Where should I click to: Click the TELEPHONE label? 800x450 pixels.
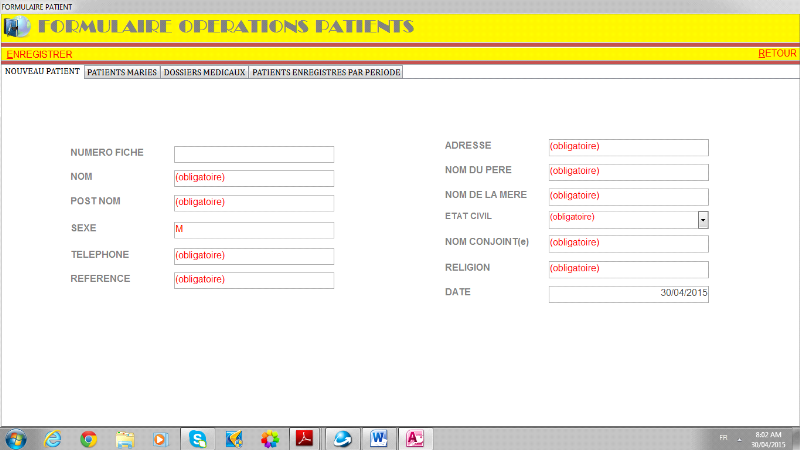100,255
